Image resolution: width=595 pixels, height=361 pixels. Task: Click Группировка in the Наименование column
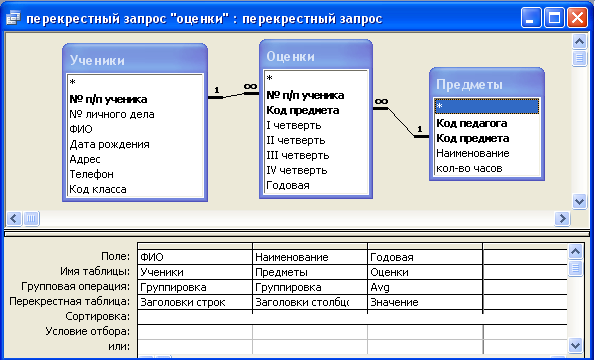pos(310,287)
